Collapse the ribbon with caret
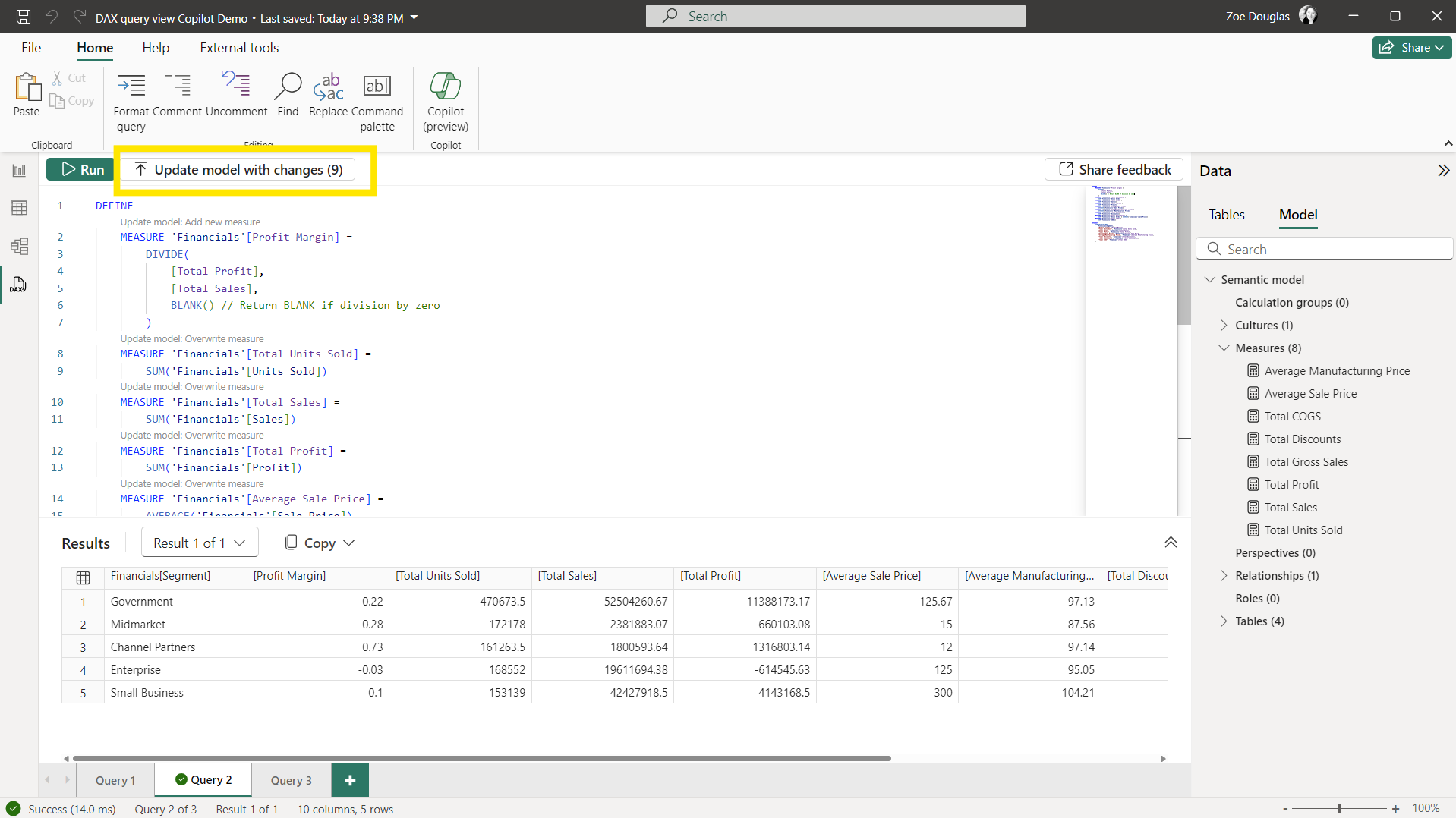Image resolution: width=1456 pixels, height=818 pixels. [1448, 143]
